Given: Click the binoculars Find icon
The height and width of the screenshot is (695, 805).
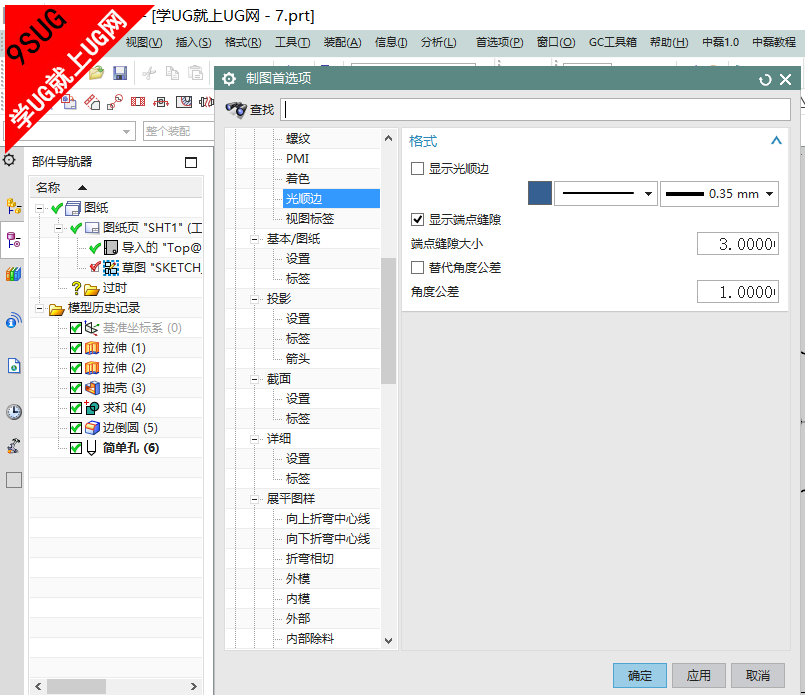Looking at the screenshot, I should pyautogui.click(x=236, y=109).
